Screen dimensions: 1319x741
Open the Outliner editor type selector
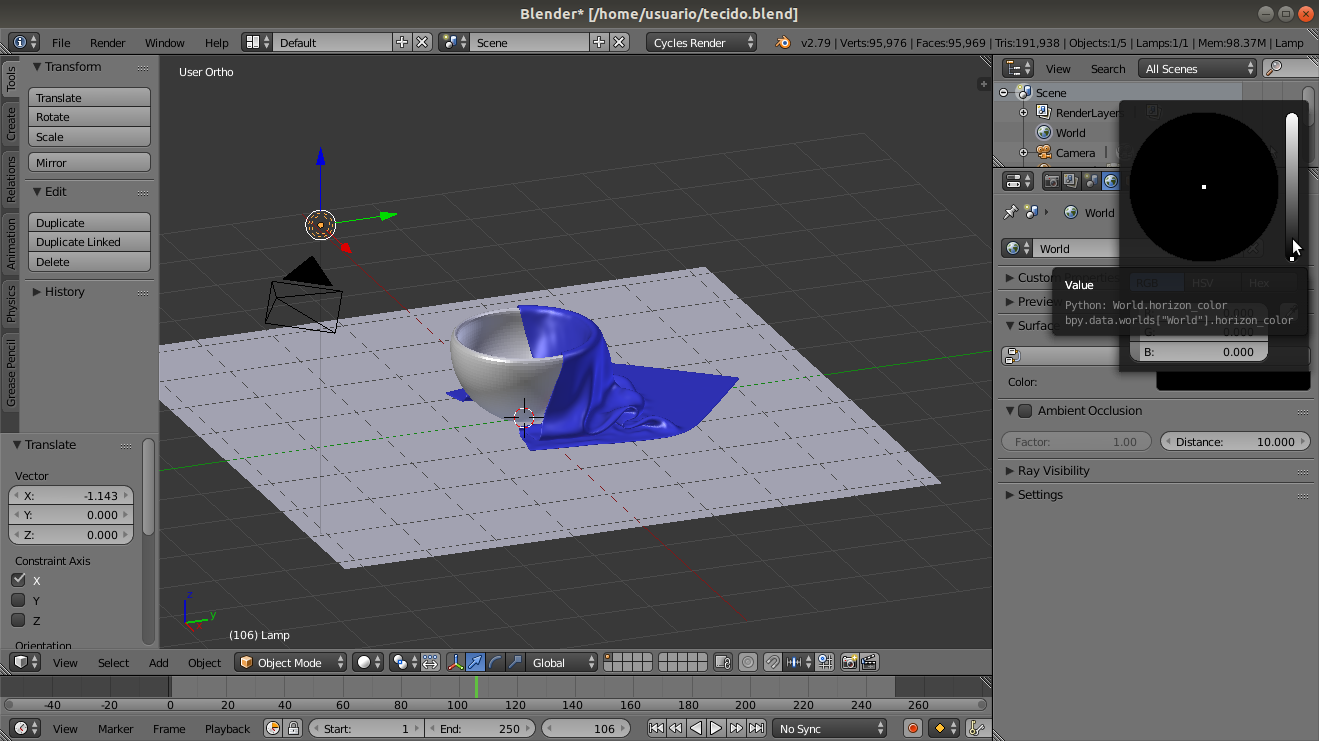pyautogui.click(x=1018, y=68)
